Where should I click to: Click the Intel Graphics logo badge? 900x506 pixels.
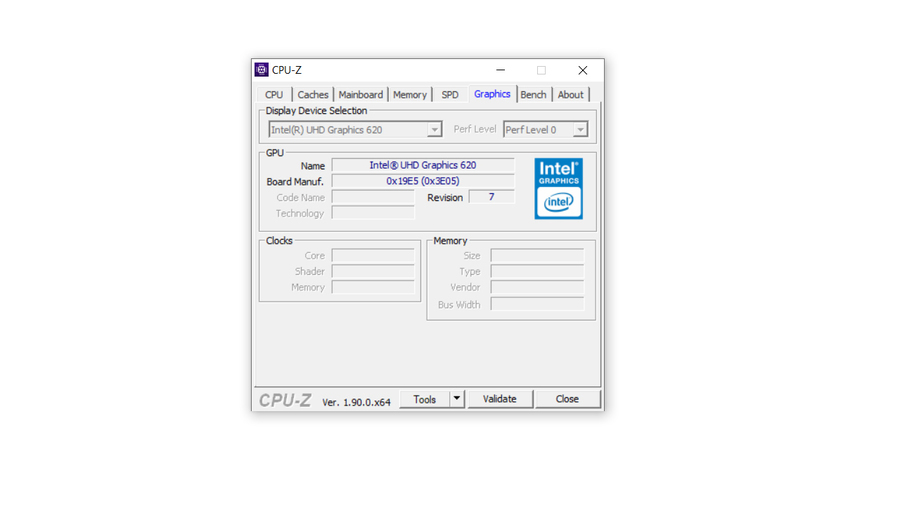pos(558,189)
